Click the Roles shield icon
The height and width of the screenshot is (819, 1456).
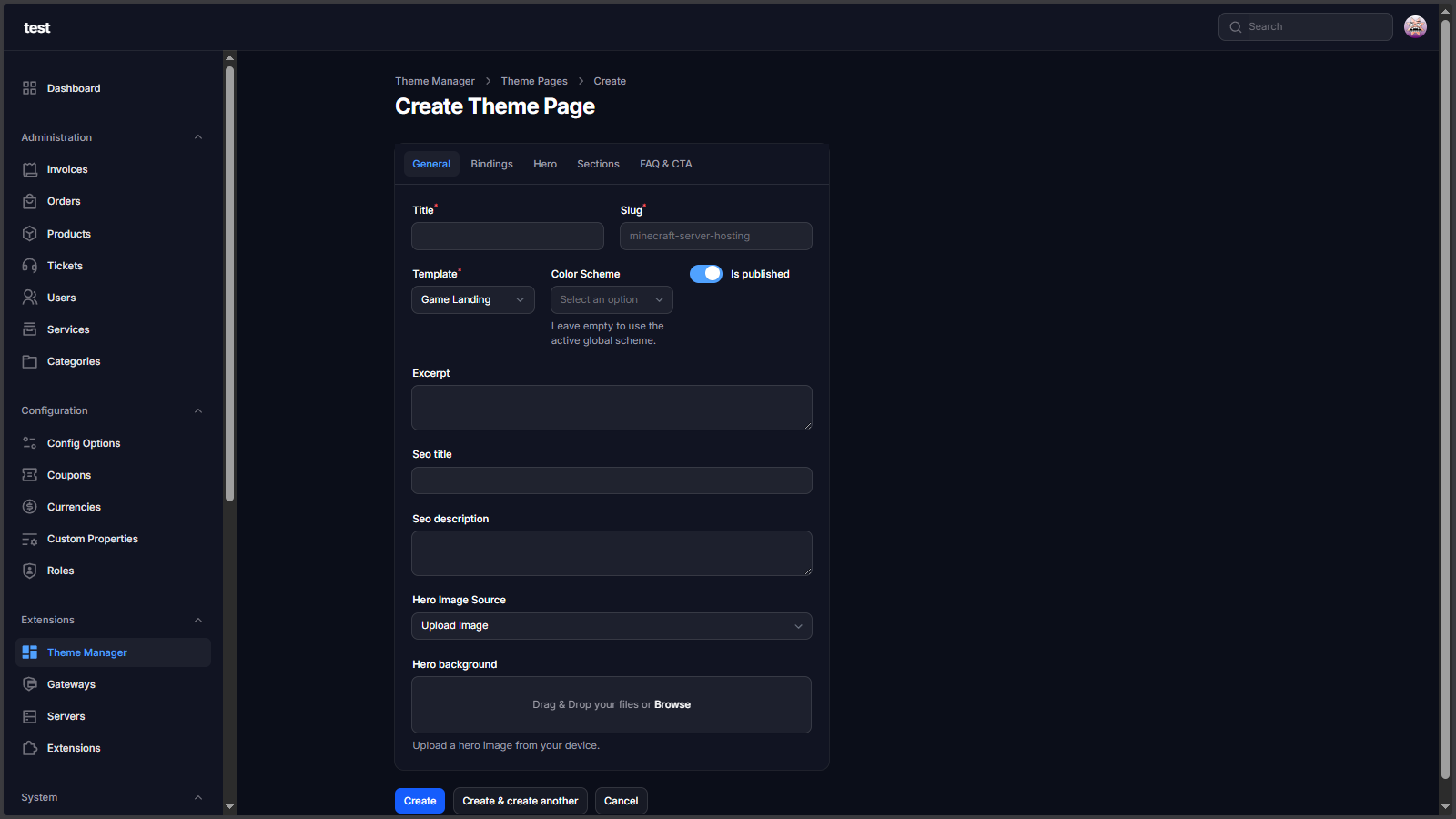(29, 571)
